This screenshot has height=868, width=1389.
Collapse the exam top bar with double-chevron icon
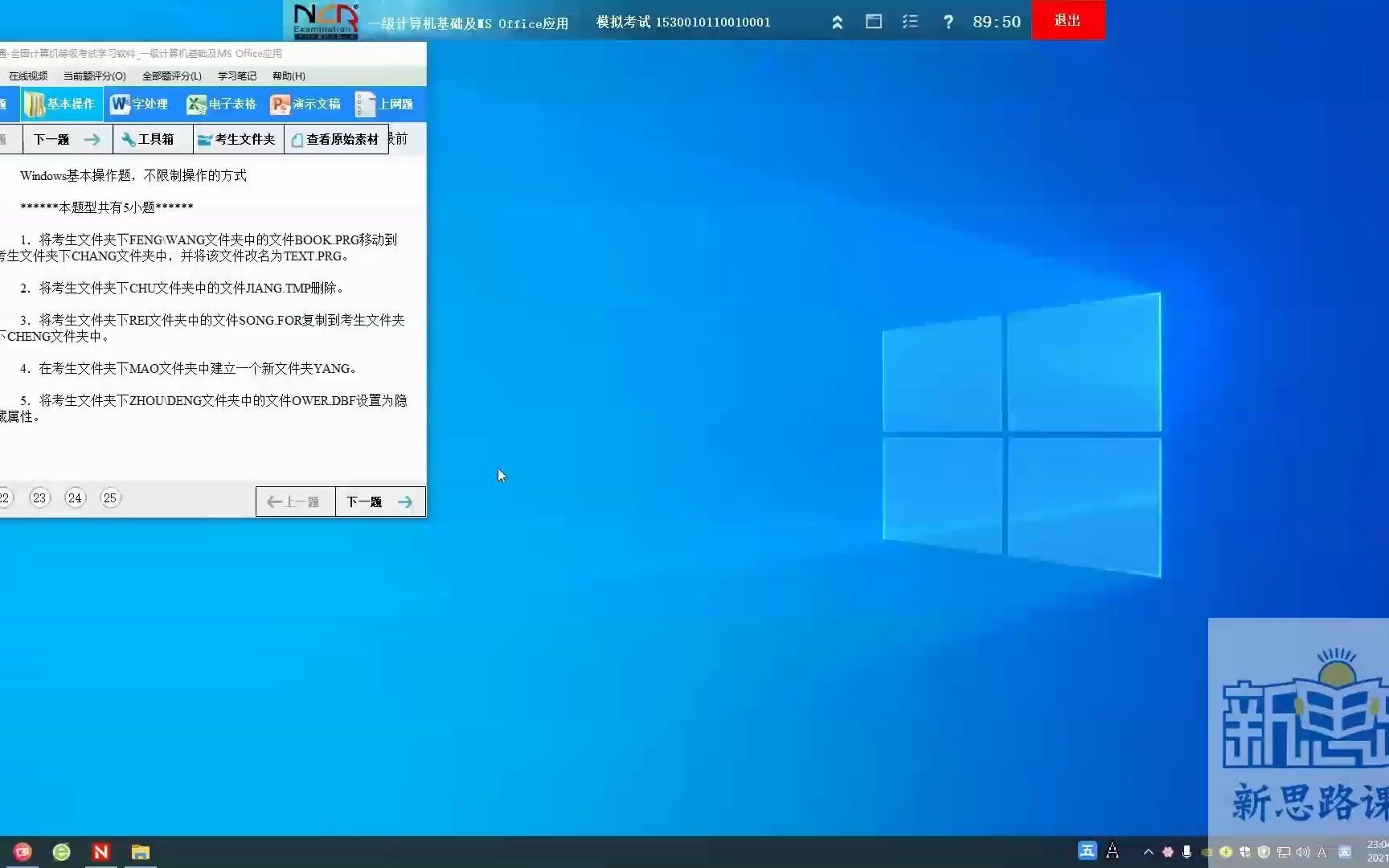tap(837, 22)
